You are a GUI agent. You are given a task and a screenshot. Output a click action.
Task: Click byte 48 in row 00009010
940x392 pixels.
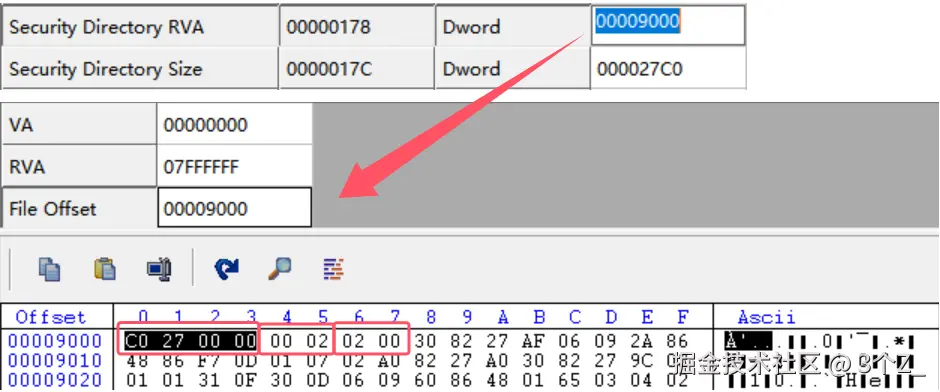(137, 360)
